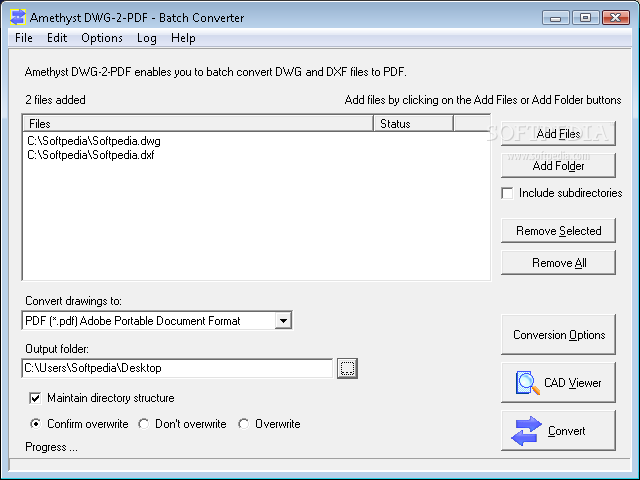Click the Add Folder button
Screen dimensions: 640x480
[558, 166]
